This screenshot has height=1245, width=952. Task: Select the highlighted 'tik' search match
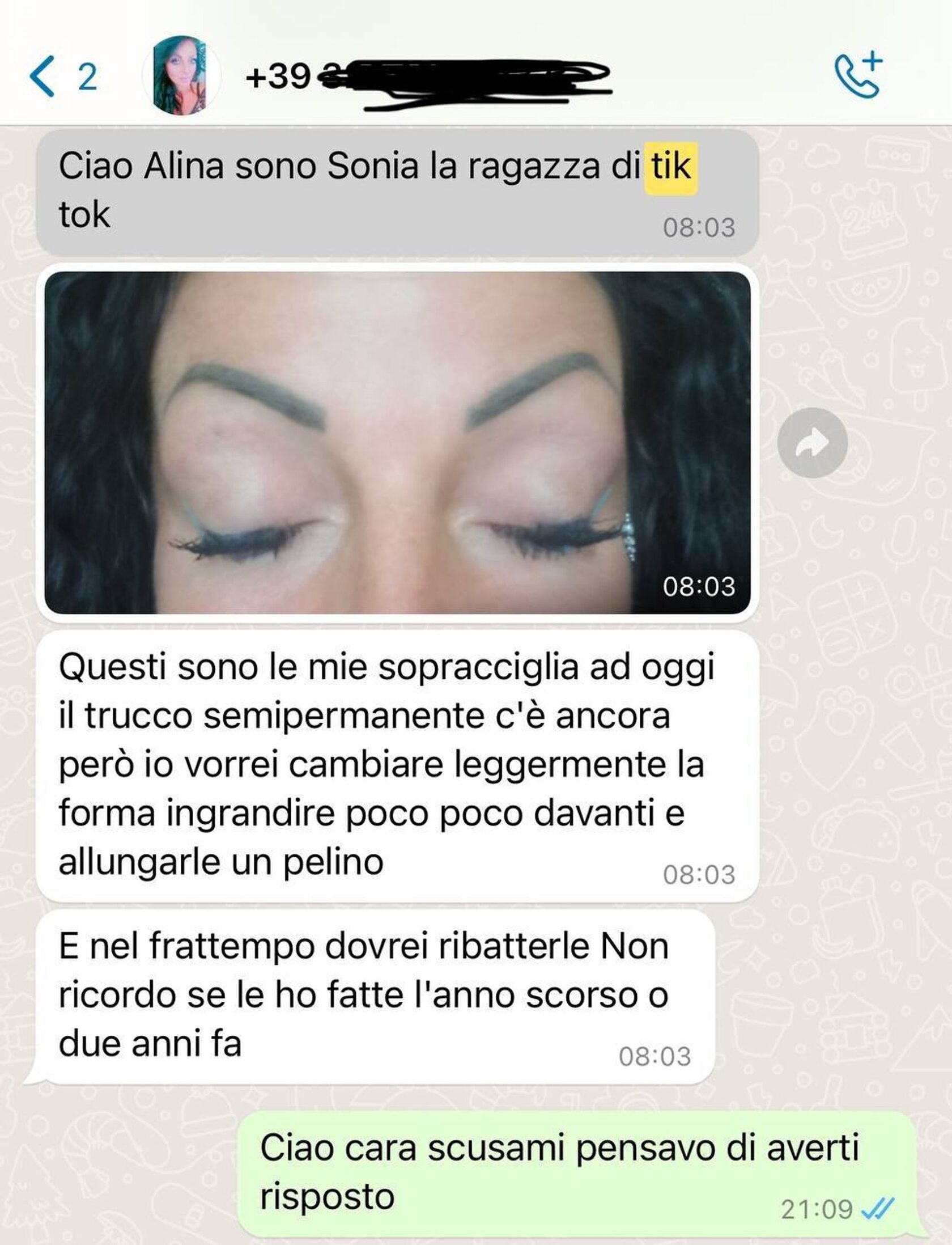[x=671, y=167]
